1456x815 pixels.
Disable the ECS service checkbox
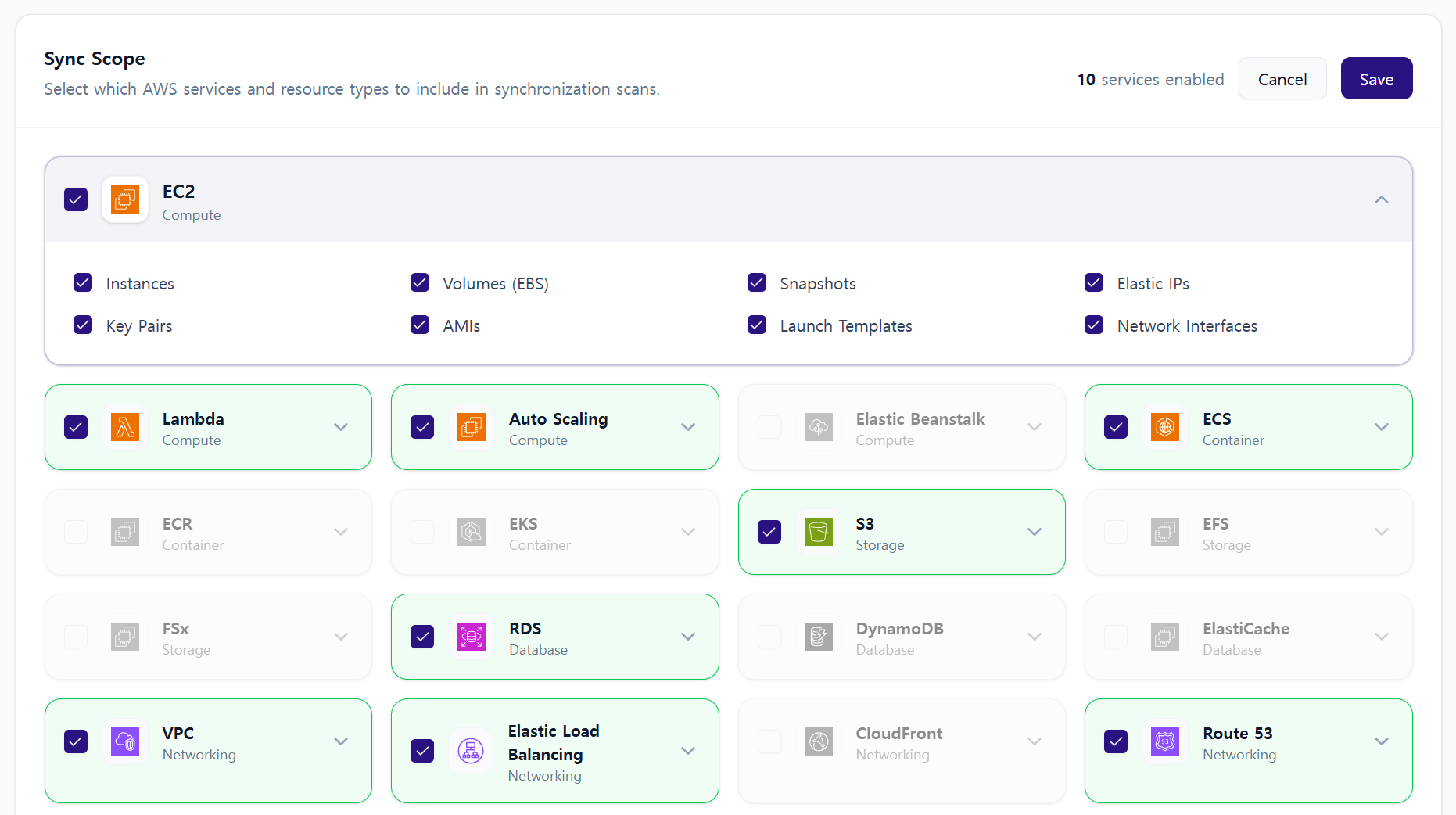coord(1116,427)
